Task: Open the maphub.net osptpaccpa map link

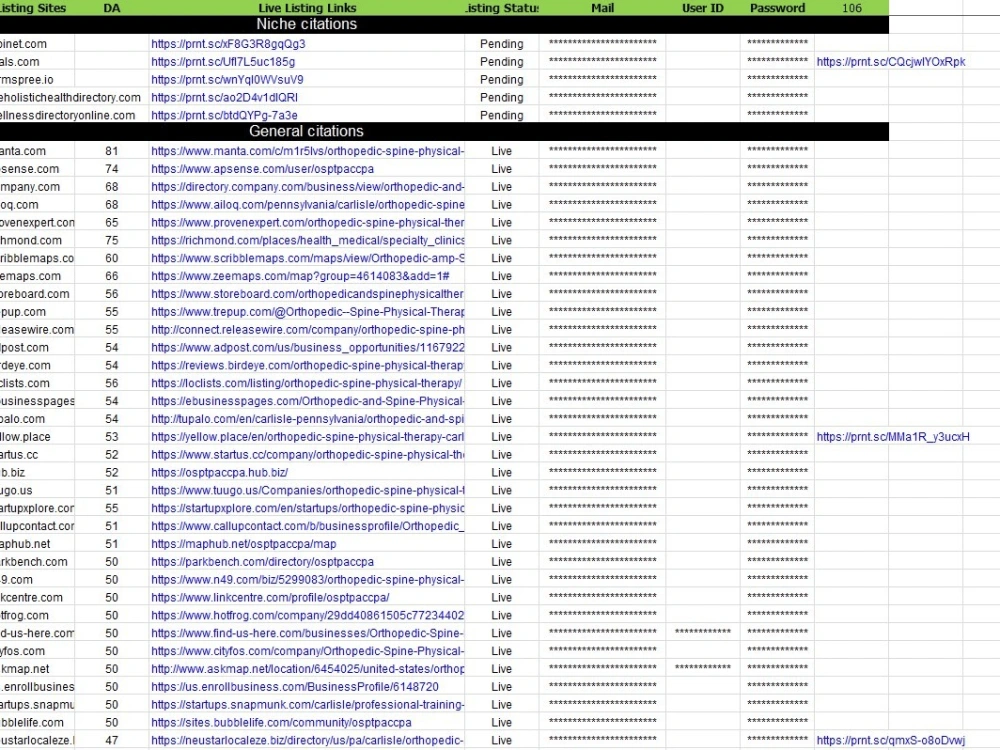Action: [244, 544]
